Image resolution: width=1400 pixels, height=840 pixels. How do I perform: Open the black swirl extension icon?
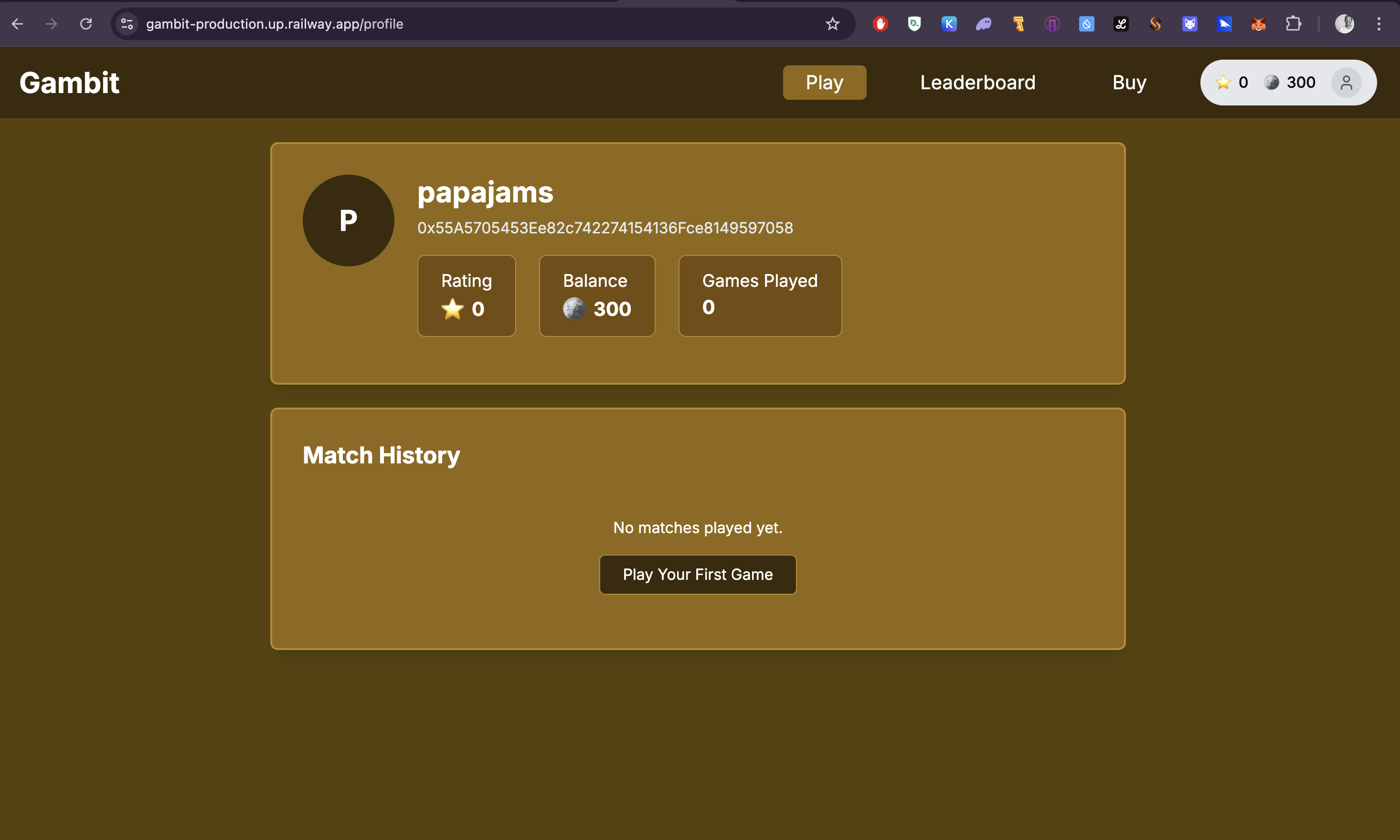click(x=1121, y=24)
